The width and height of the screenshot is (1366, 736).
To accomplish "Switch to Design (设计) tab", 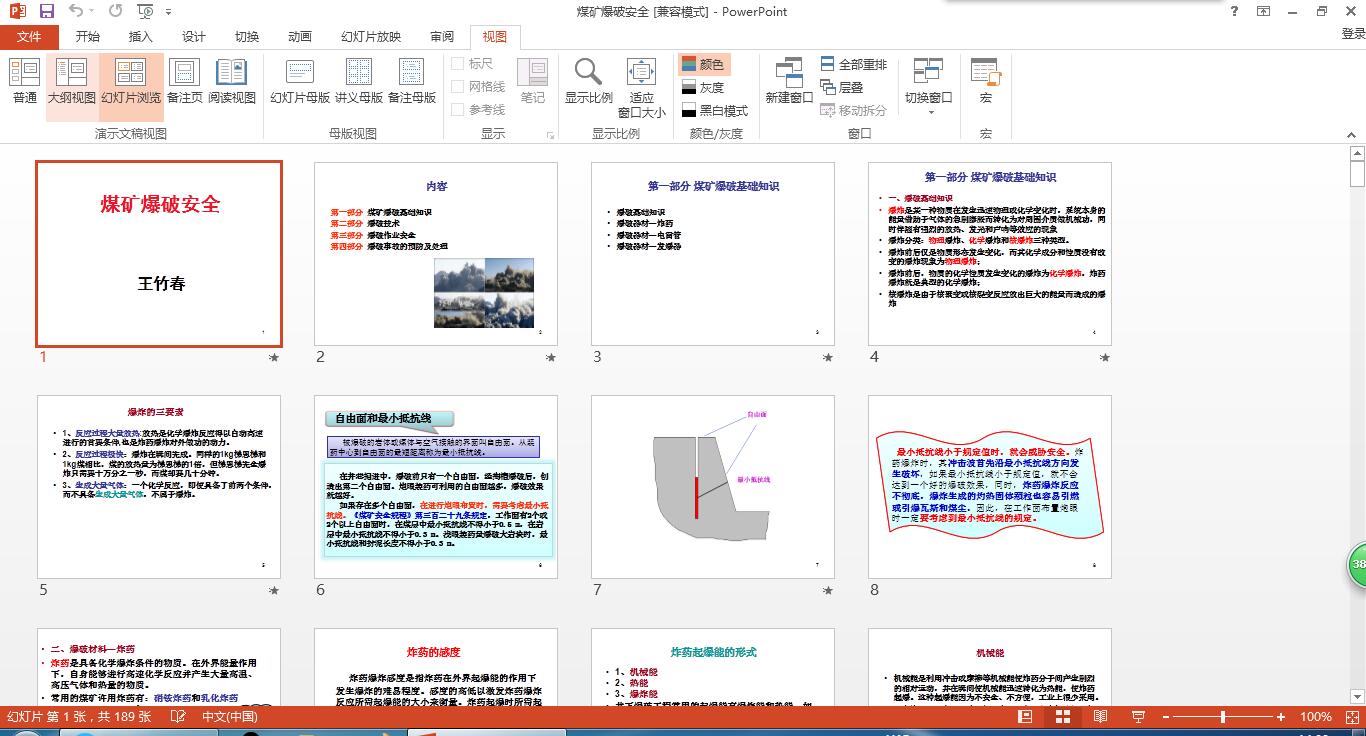I will pos(194,37).
